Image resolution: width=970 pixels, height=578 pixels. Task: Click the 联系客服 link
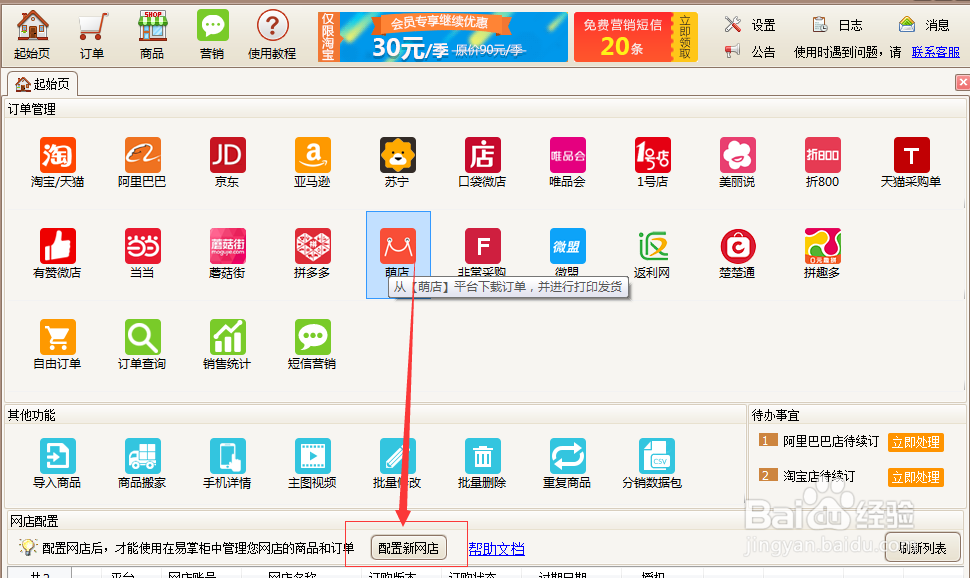[935, 52]
